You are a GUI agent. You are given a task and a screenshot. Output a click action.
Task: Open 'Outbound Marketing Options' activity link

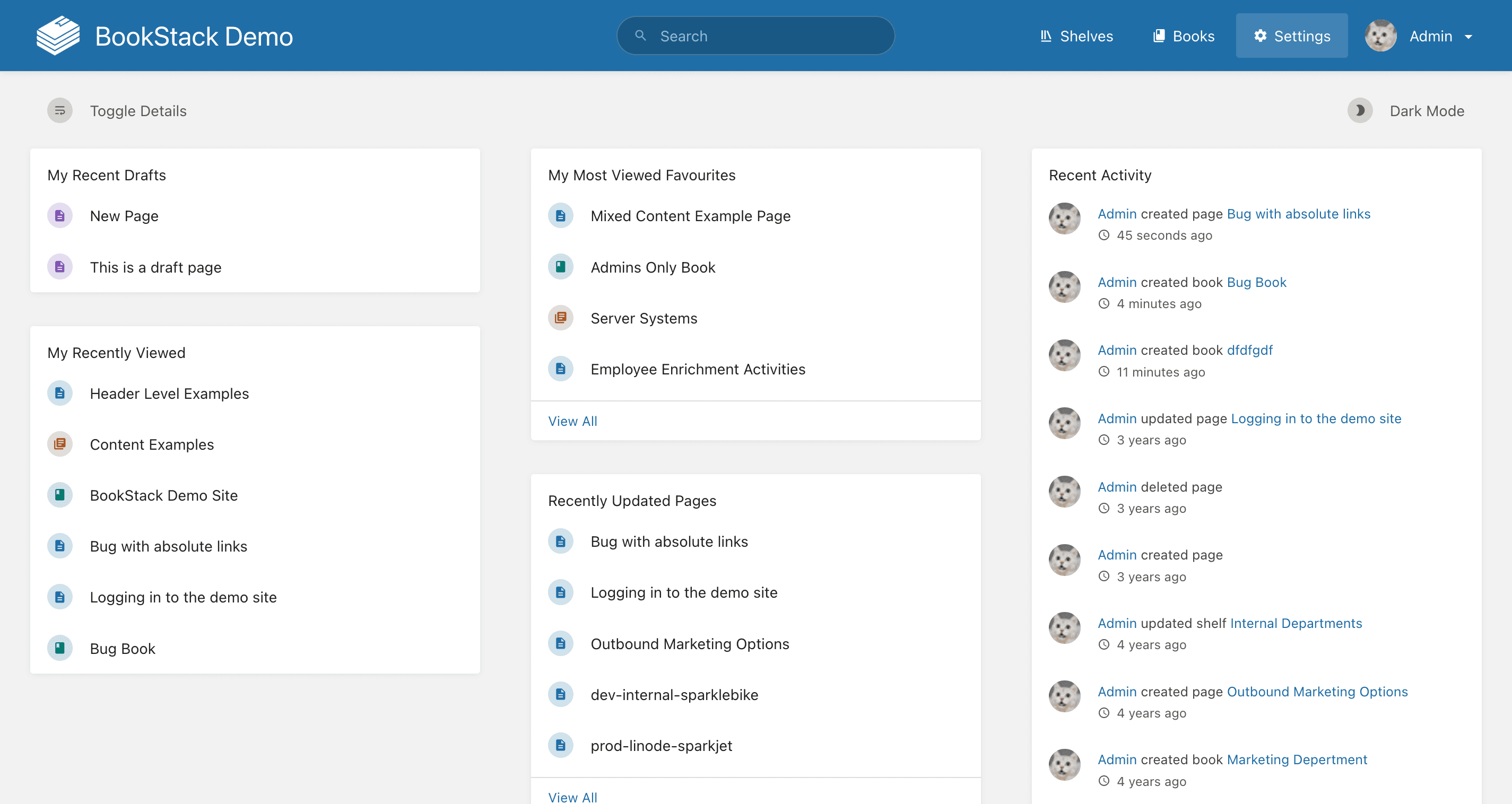pyautogui.click(x=1317, y=692)
